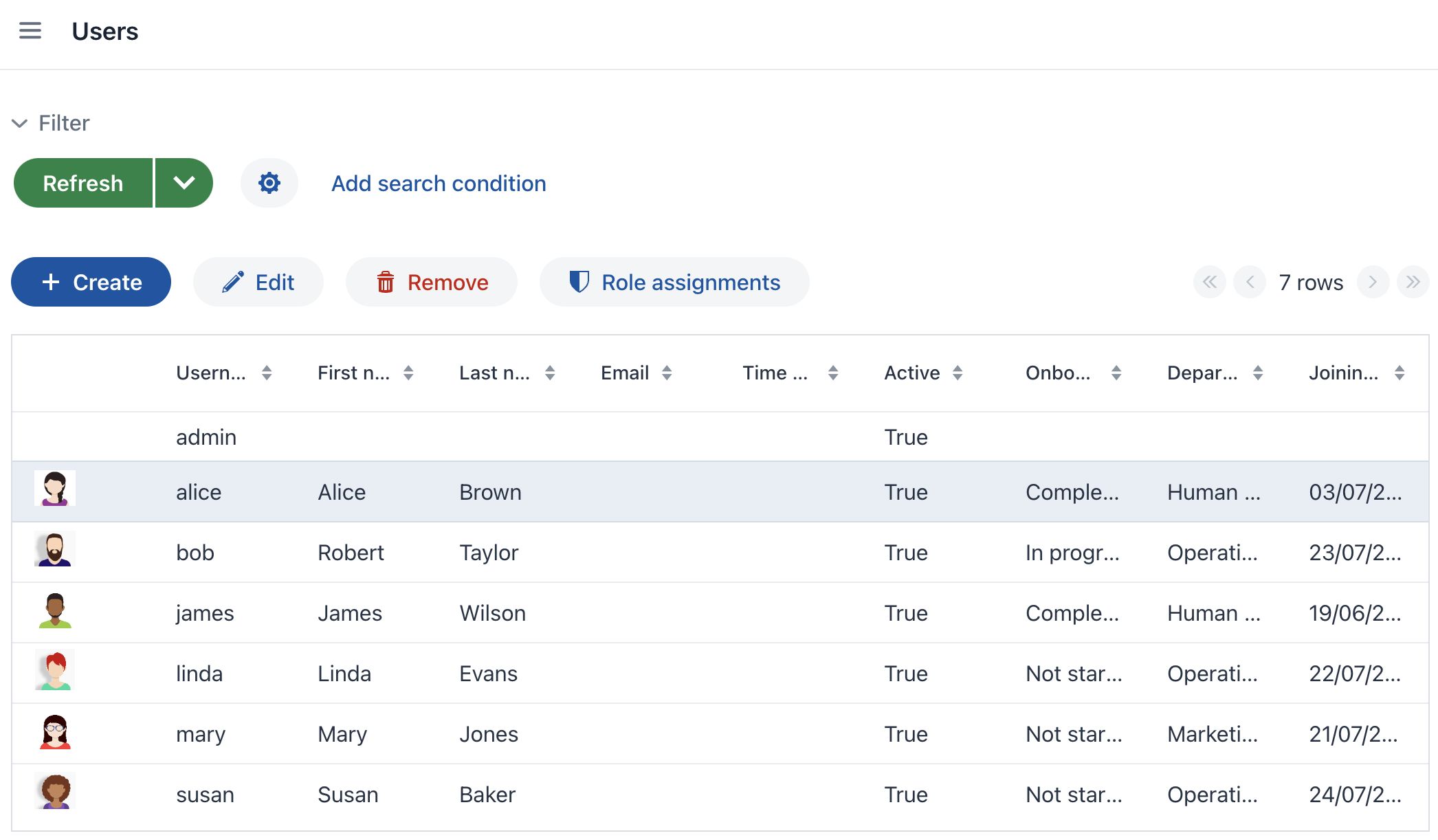The image size is (1438, 840).
Task: Sort table by Username column
Action: pyautogui.click(x=267, y=373)
